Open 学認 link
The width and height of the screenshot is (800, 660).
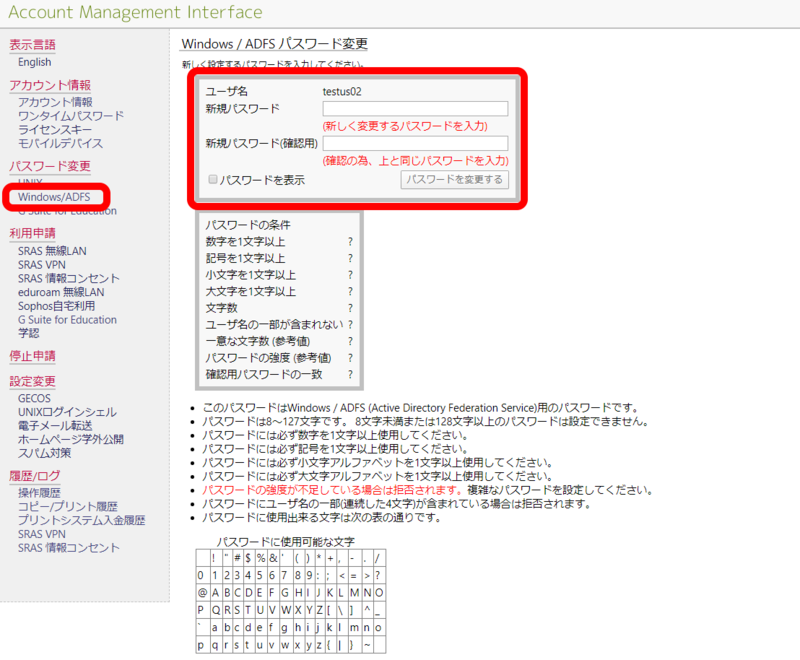click(29, 334)
